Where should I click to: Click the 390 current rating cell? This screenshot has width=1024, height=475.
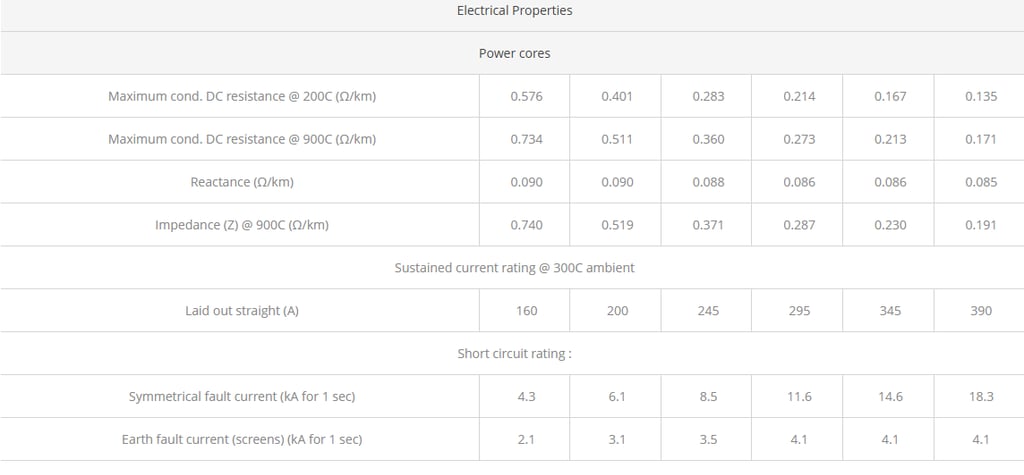(x=982, y=311)
